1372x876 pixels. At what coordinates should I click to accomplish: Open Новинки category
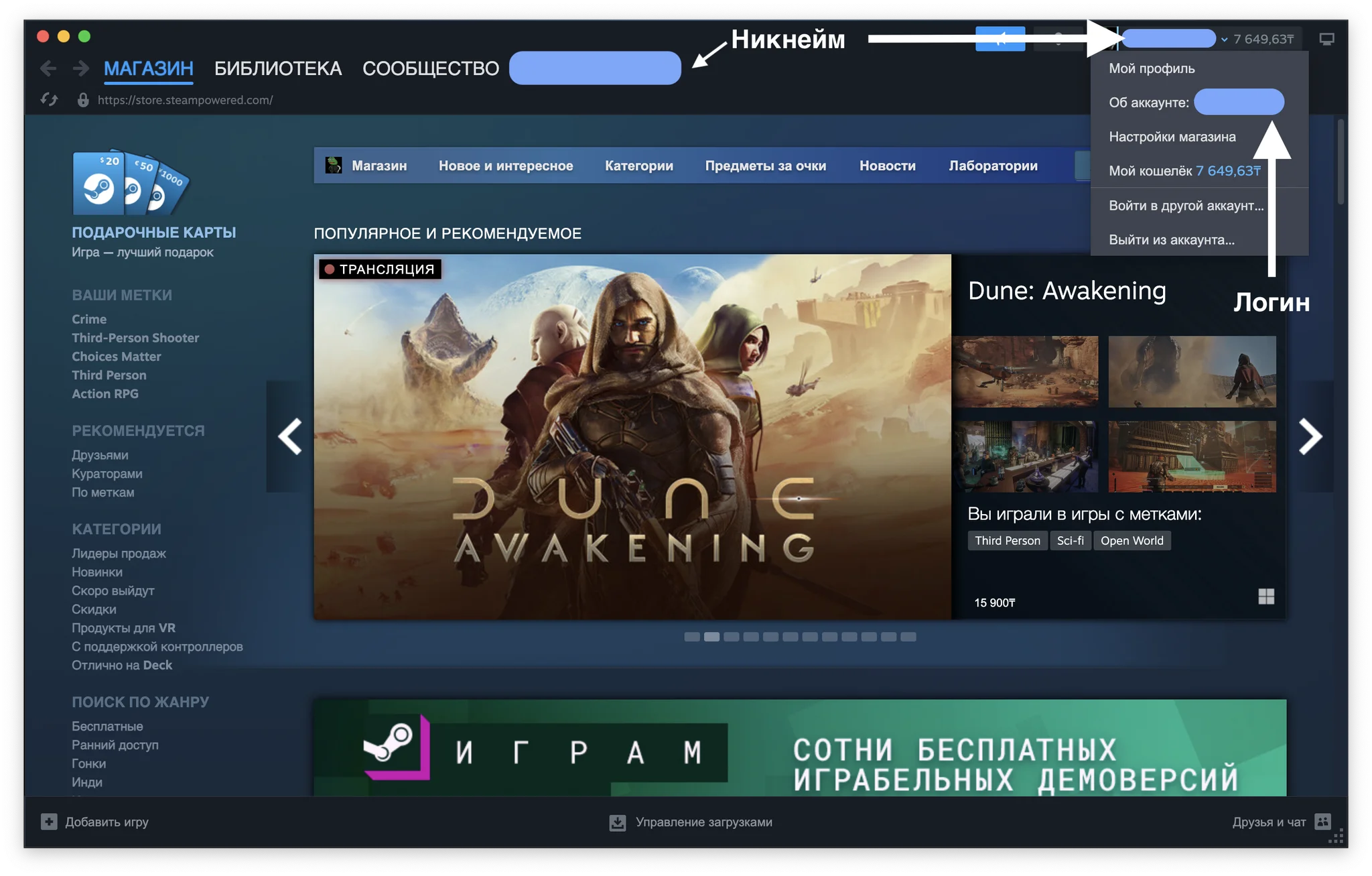(x=97, y=572)
